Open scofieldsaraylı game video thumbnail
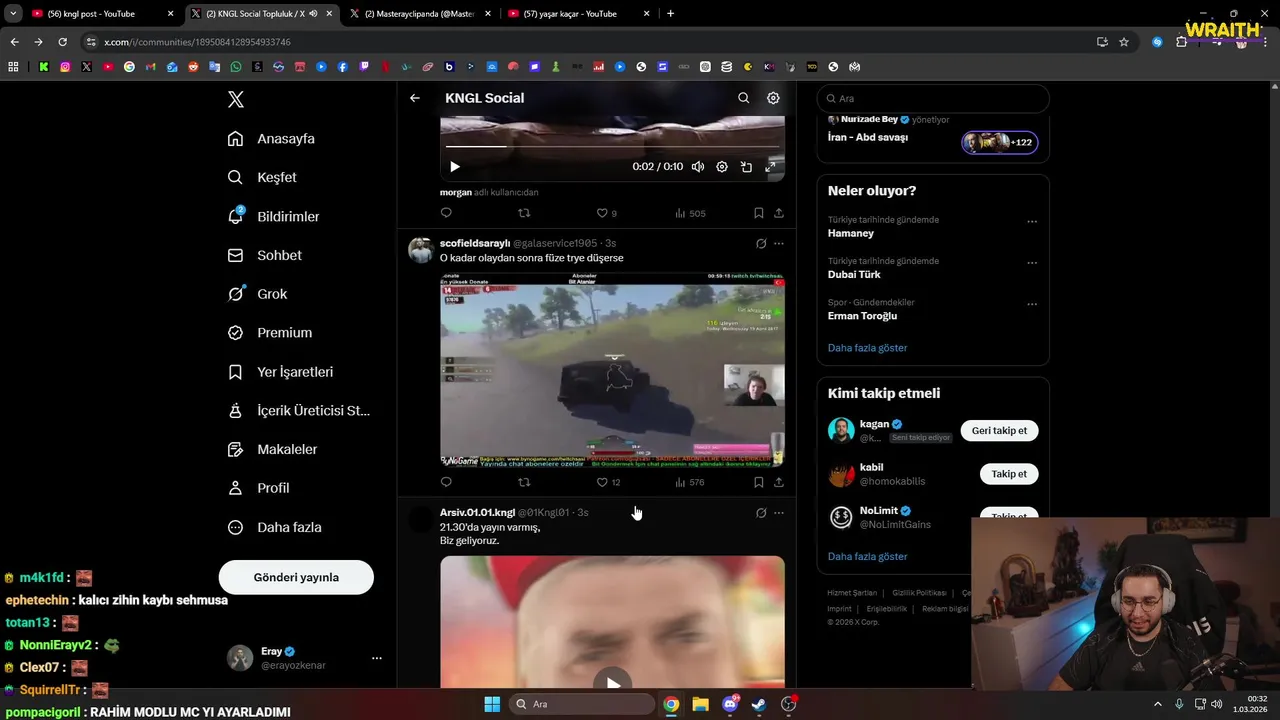The image size is (1280, 720). coord(612,371)
